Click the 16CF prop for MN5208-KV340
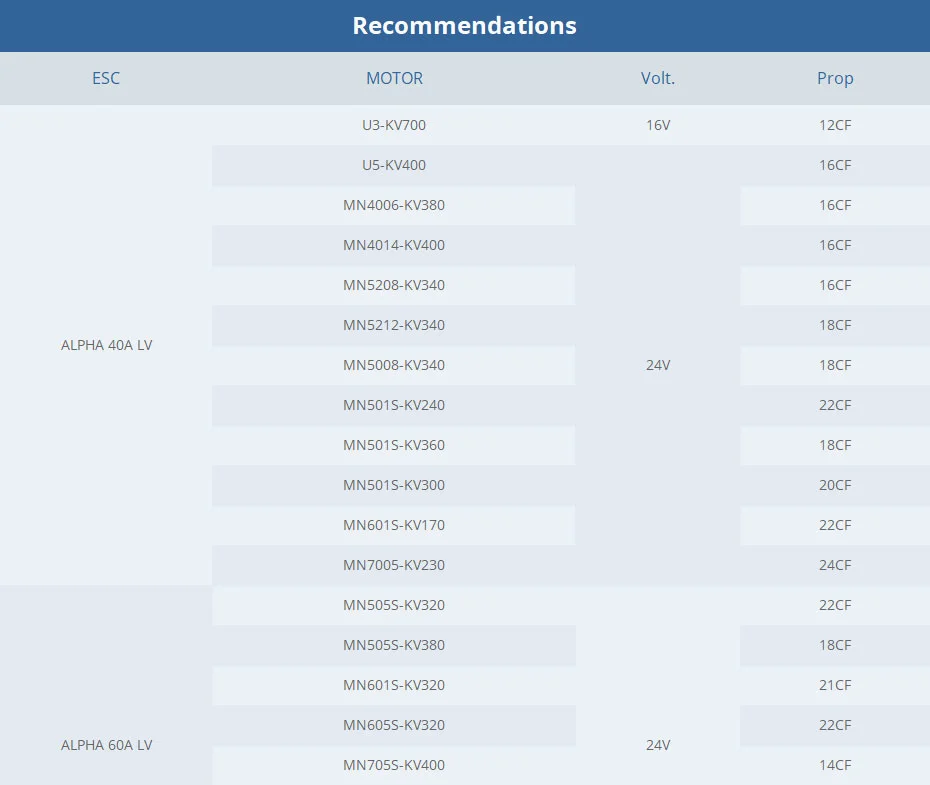The height and width of the screenshot is (785, 930). pyautogui.click(x=835, y=285)
